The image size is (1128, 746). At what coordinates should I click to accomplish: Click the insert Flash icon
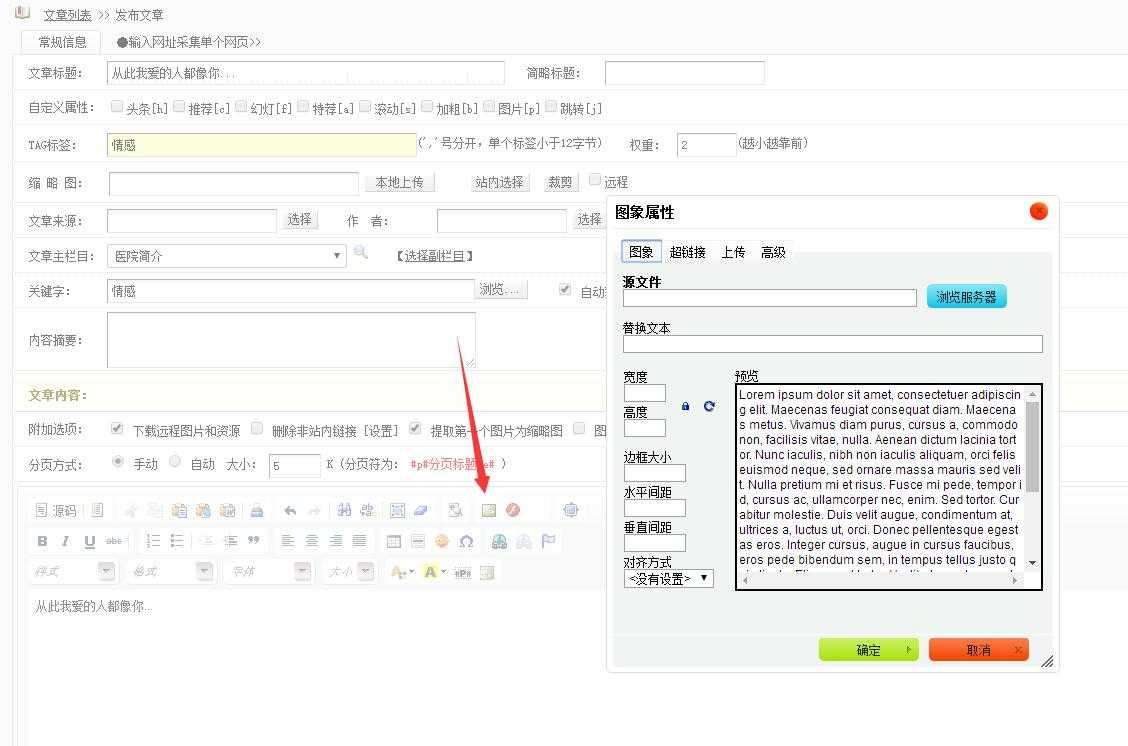click(x=513, y=510)
